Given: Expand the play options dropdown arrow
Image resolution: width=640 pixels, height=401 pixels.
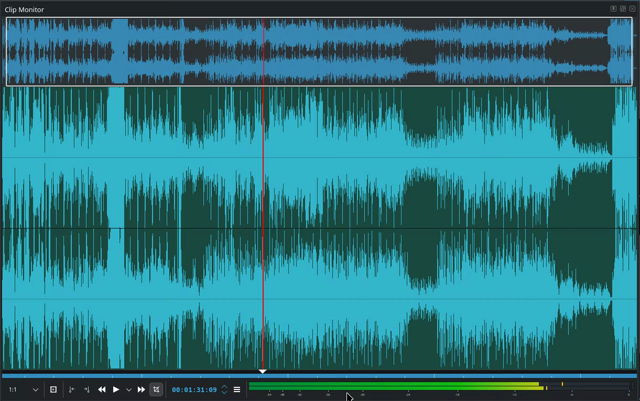Looking at the screenshot, I should [129, 389].
